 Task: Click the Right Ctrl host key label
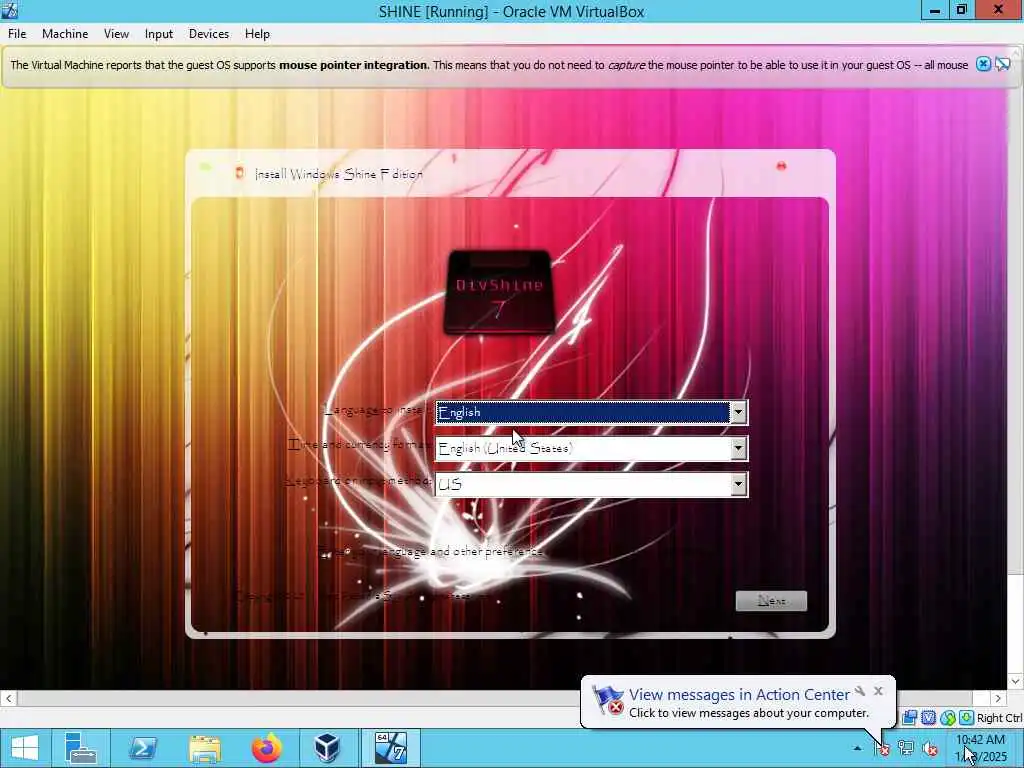click(x=999, y=718)
